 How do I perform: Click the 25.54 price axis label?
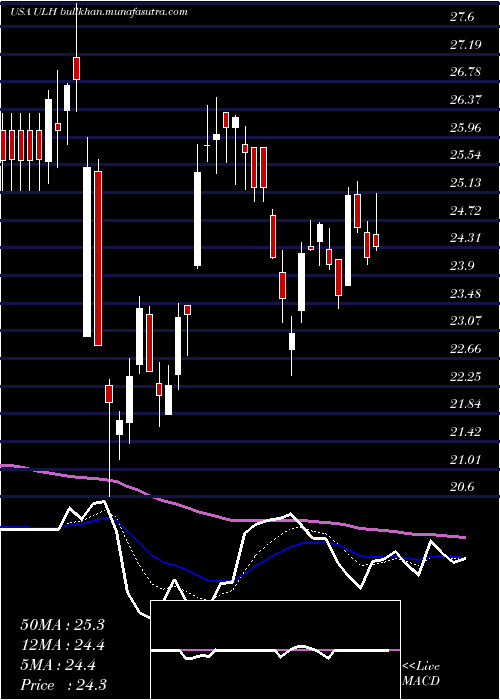click(466, 155)
